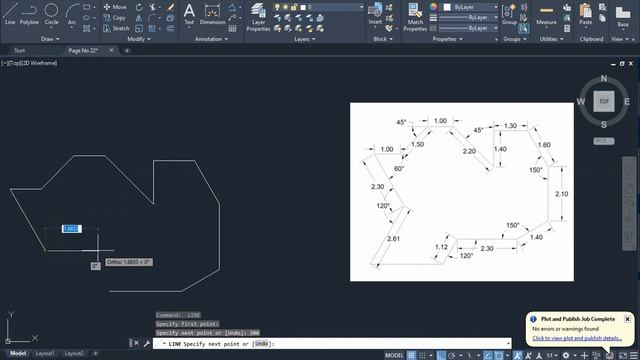Toggle layer lock icon in layer dropdown
The height and width of the screenshot is (360, 640).
click(x=294, y=7)
